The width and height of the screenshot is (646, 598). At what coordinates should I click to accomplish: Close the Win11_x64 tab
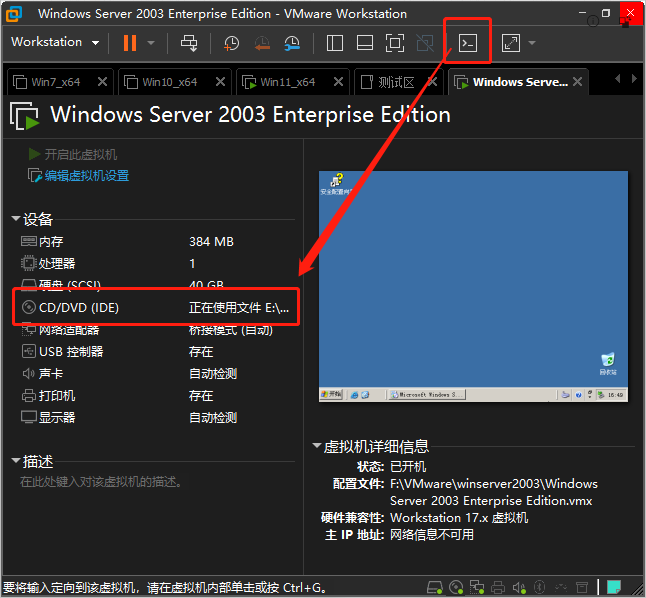(338, 82)
